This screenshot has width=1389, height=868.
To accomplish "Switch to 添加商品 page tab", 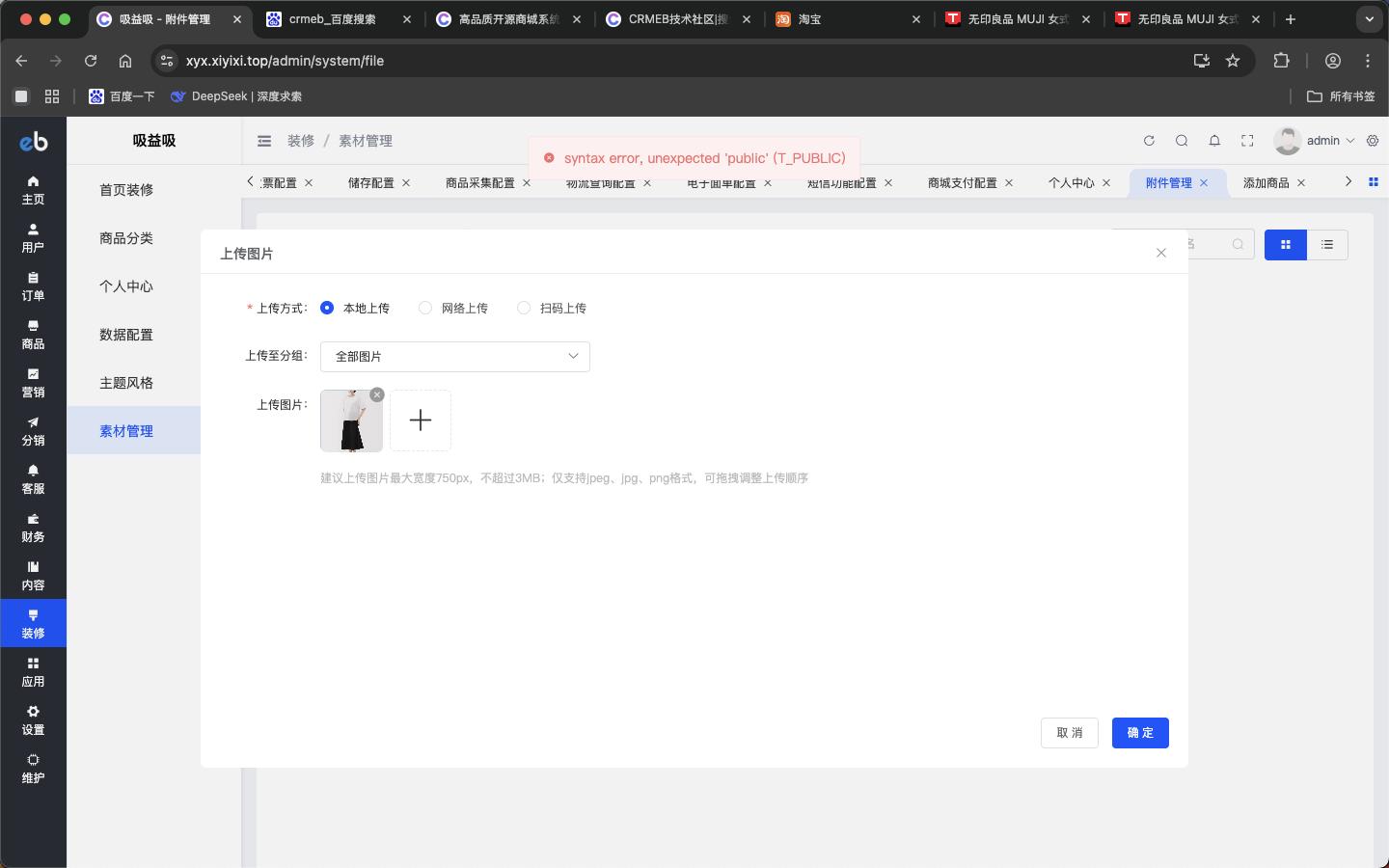I will 1266,183.
